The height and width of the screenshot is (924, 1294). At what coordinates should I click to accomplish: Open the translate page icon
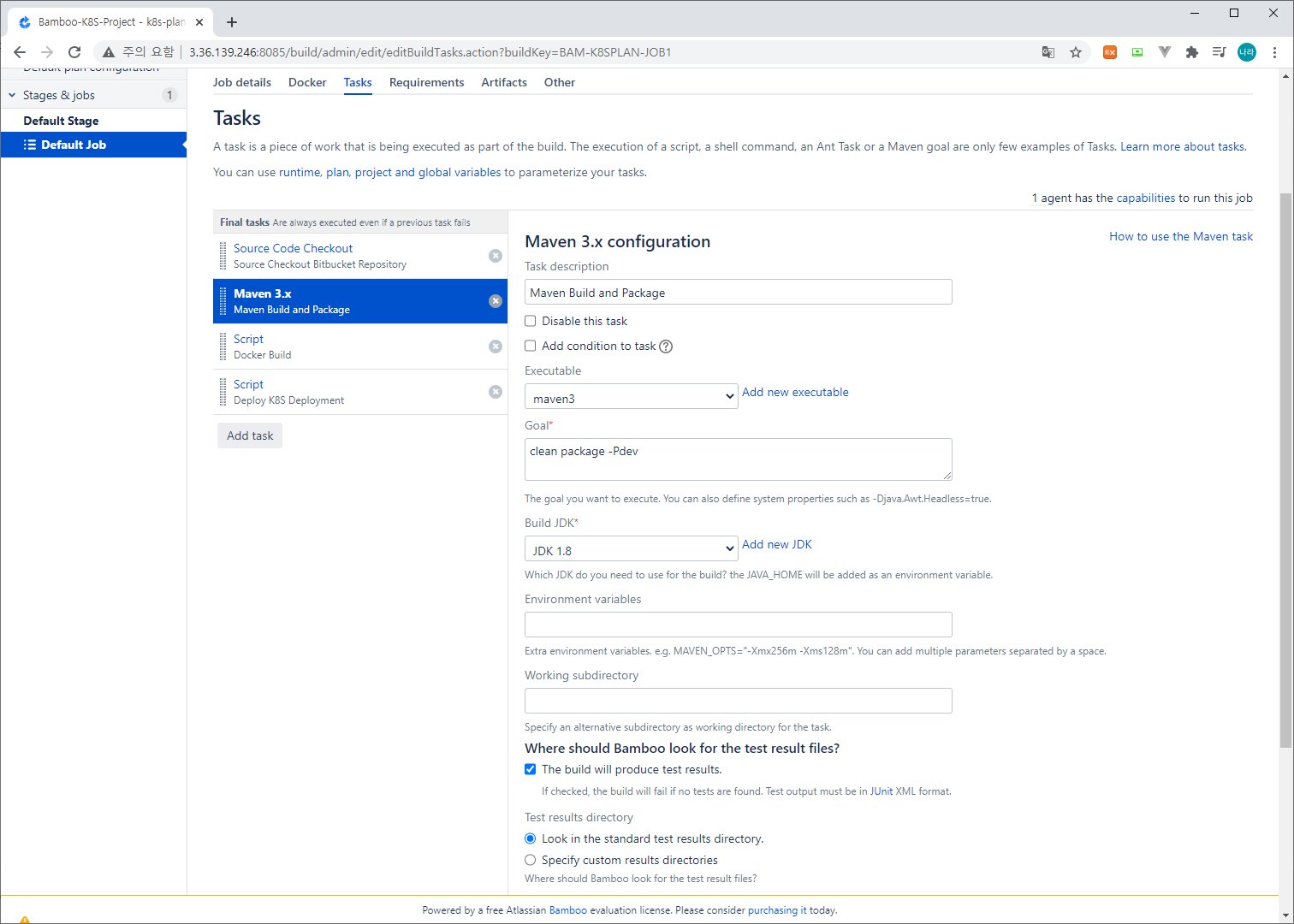1048,52
